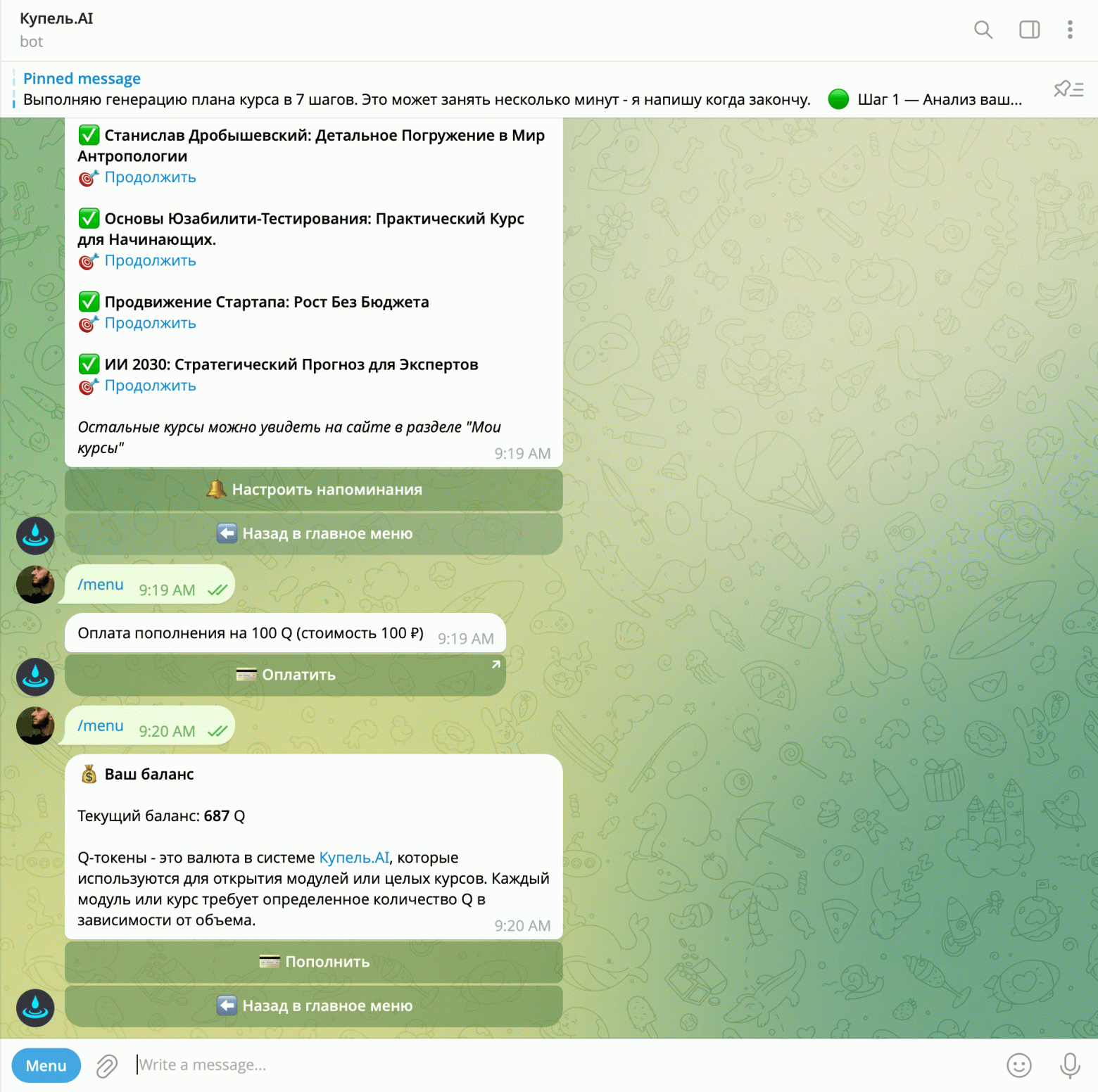Open the pinned messages list
Viewport: 1098px width, 1092px height.
pyautogui.click(x=1068, y=89)
